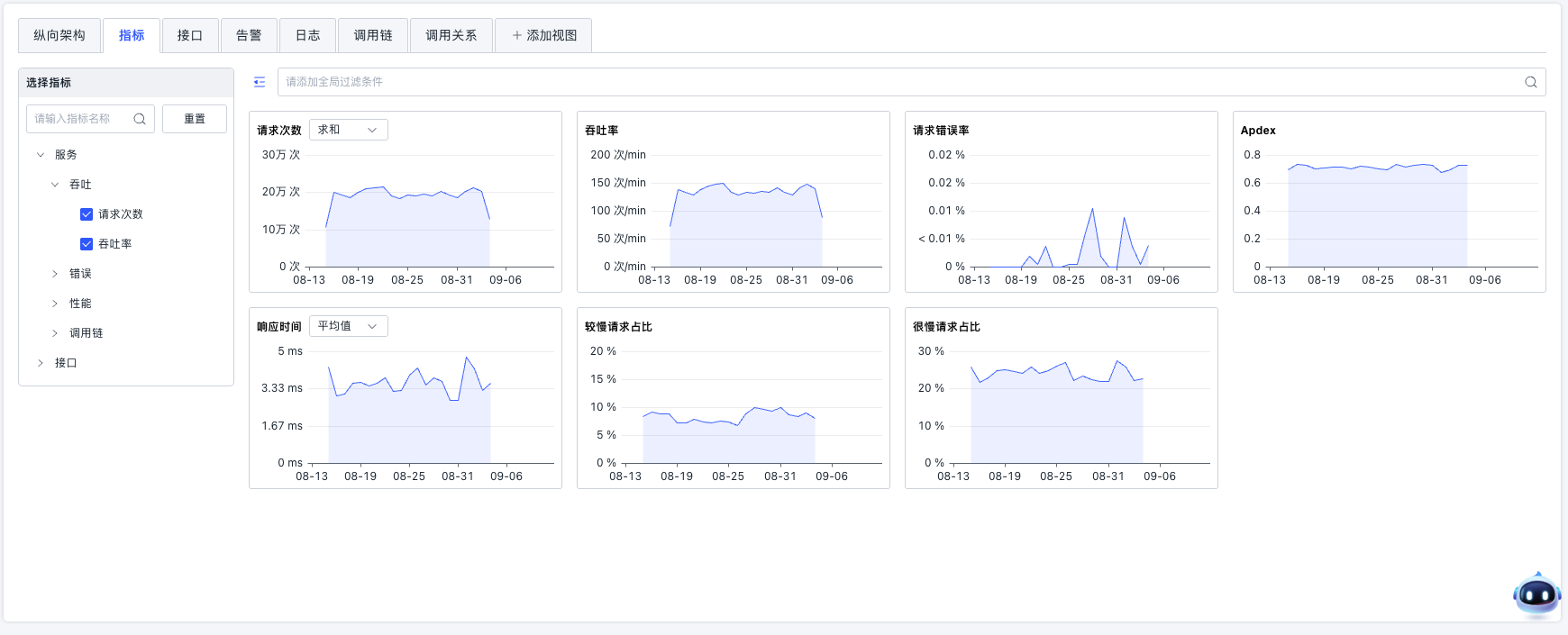Screen dimensions: 1568x635
Task: Click magnifier icon in metric name search
Action: click(140, 119)
